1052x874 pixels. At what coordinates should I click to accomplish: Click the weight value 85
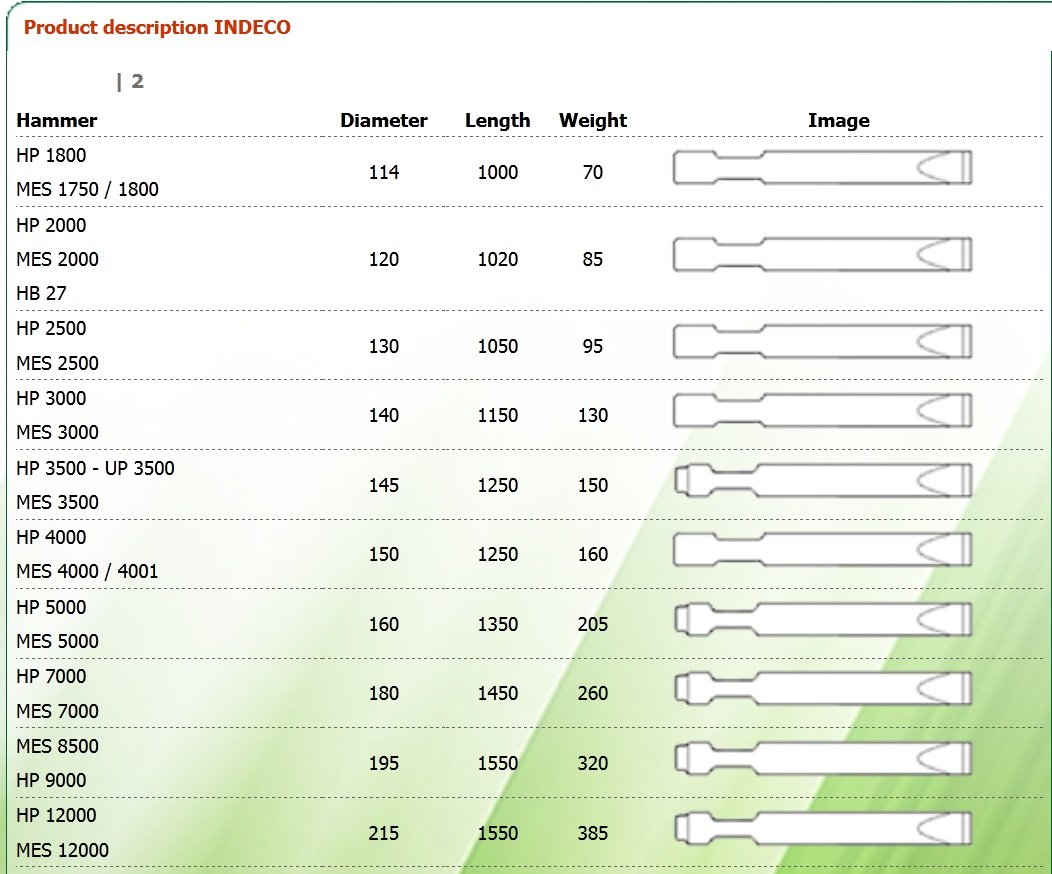coord(593,259)
